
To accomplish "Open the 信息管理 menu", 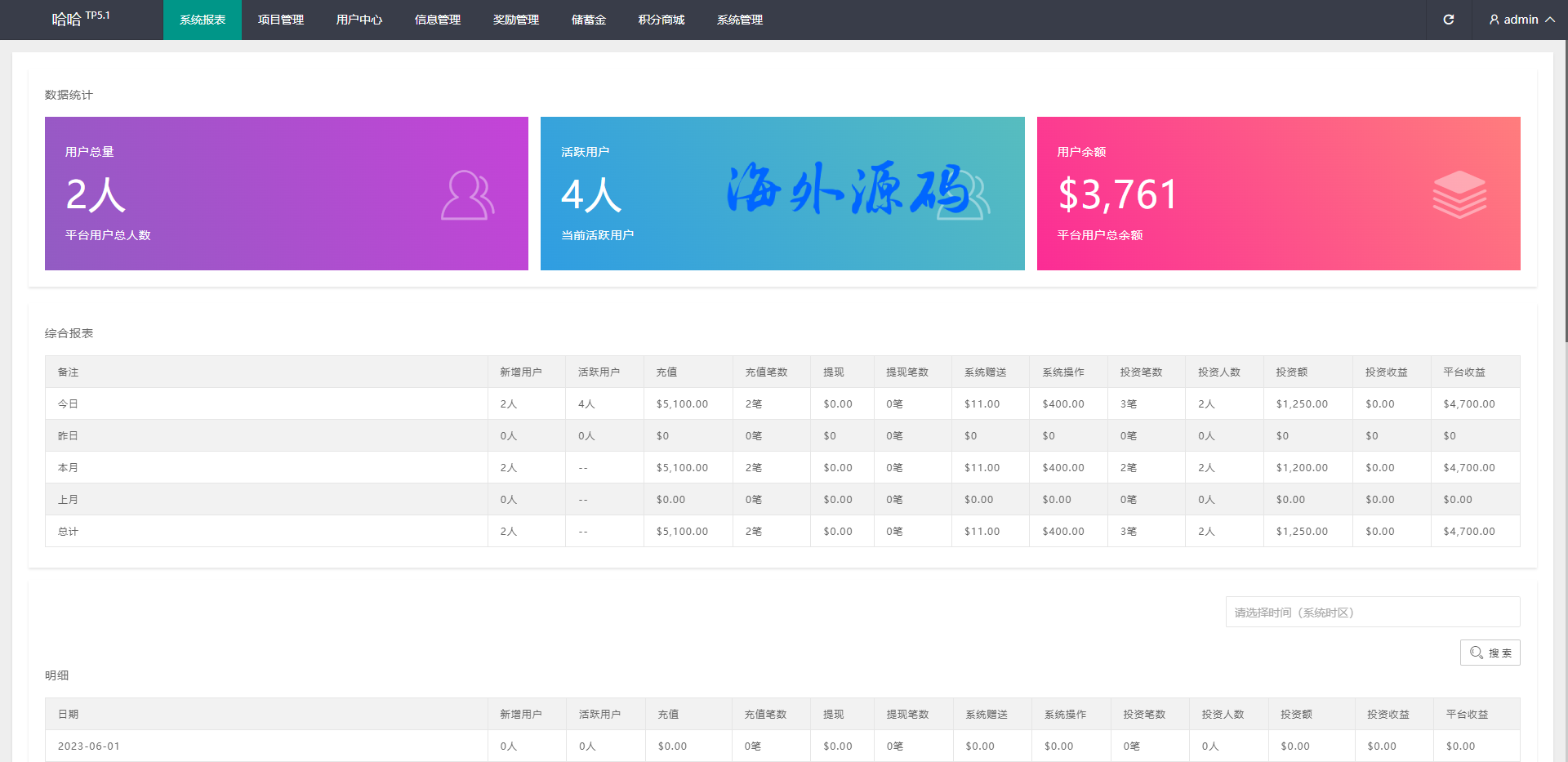I will 438,20.
